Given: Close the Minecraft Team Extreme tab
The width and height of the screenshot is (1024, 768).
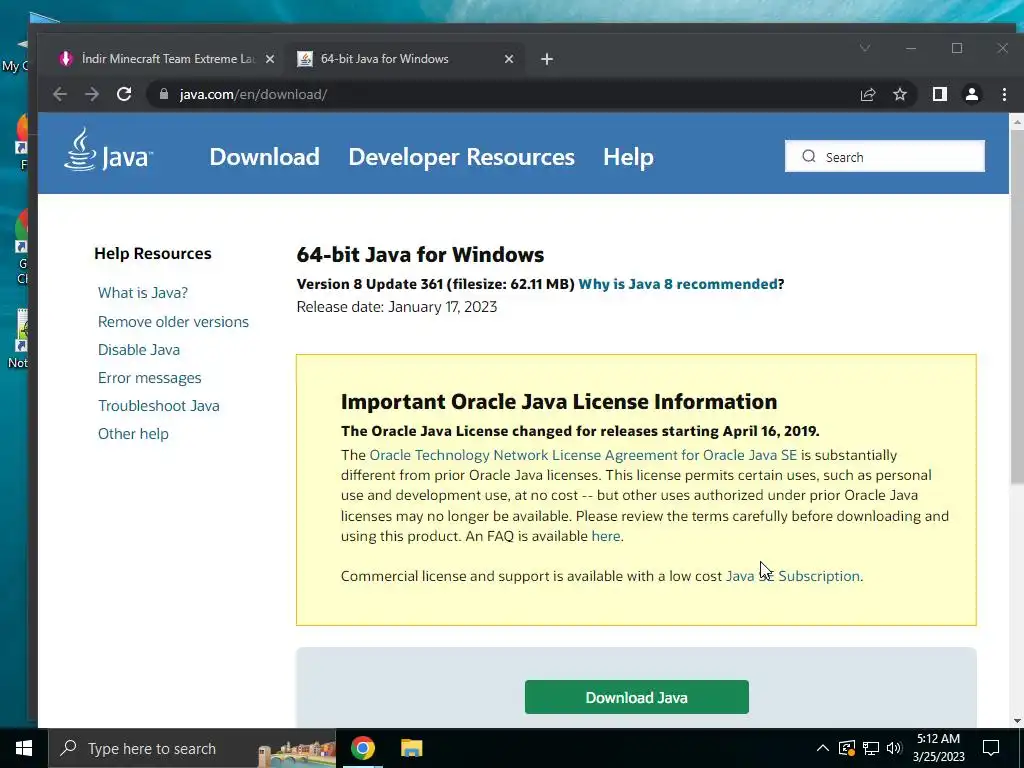Looking at the screenshot, I should [270, 59].
